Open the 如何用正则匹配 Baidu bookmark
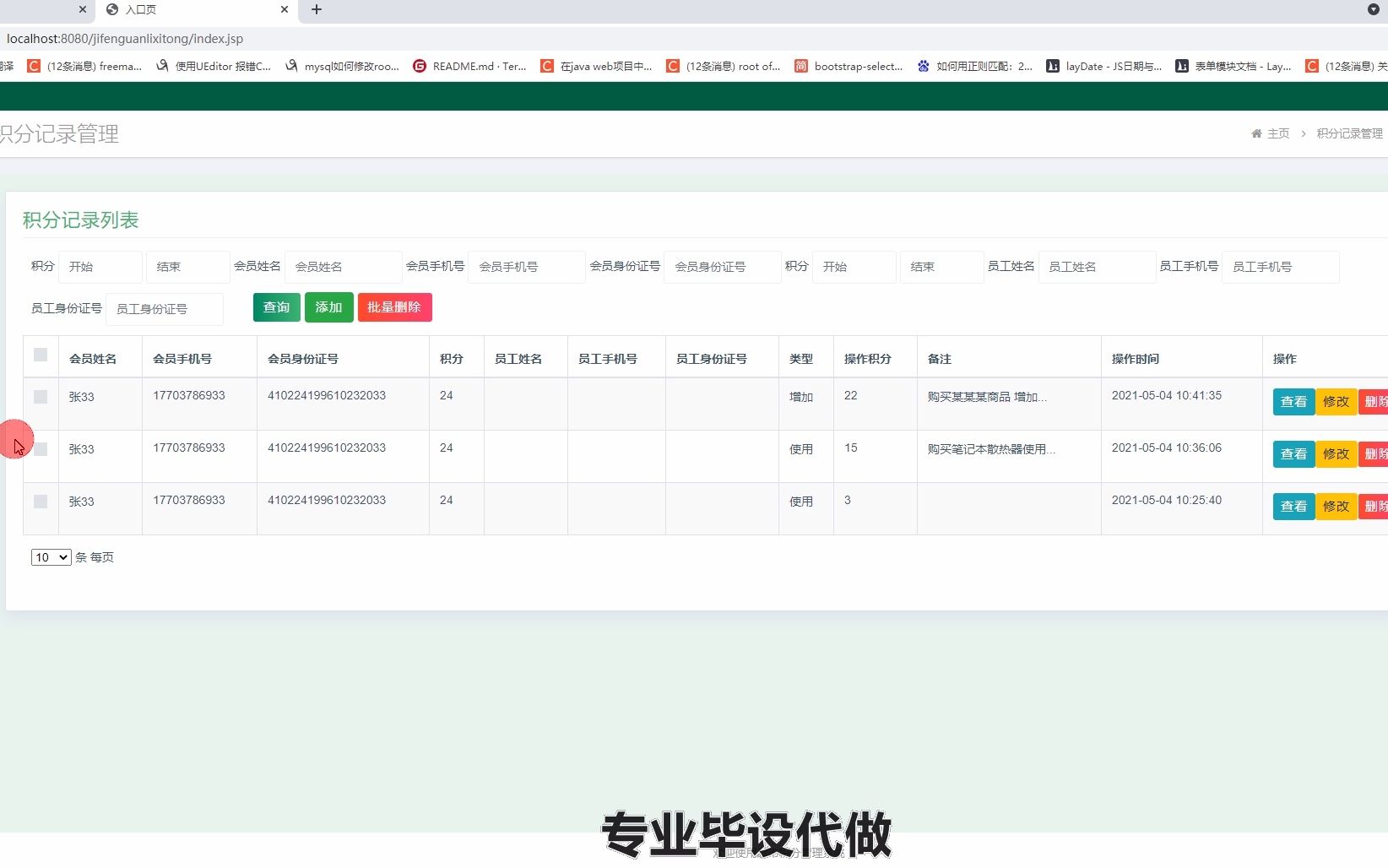This screenshot has height=868, width=1388. 975,66
